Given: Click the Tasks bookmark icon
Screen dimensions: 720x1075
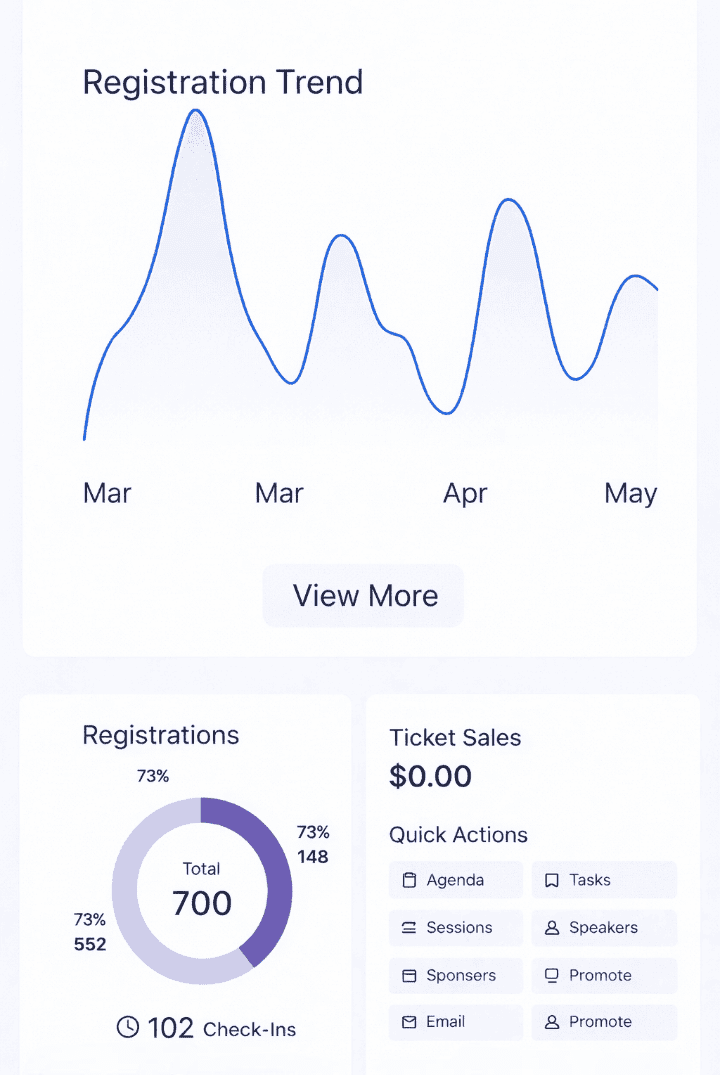Looking at the screenshot, I should [x=551, y=881].
